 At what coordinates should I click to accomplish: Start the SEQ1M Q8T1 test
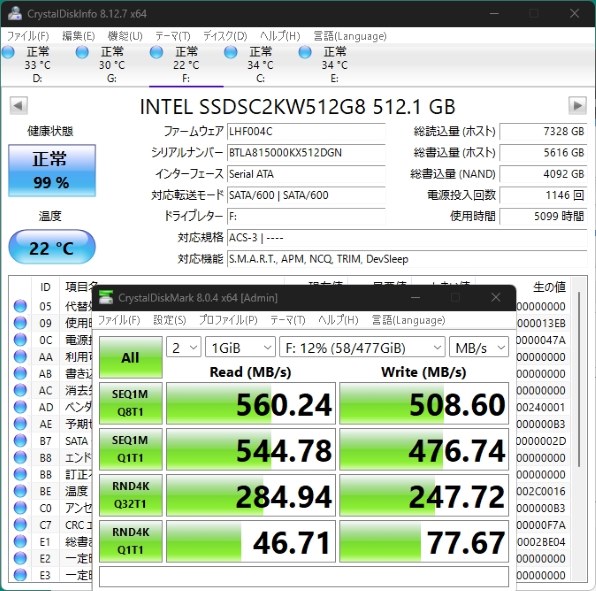click(x=130, y=403)
